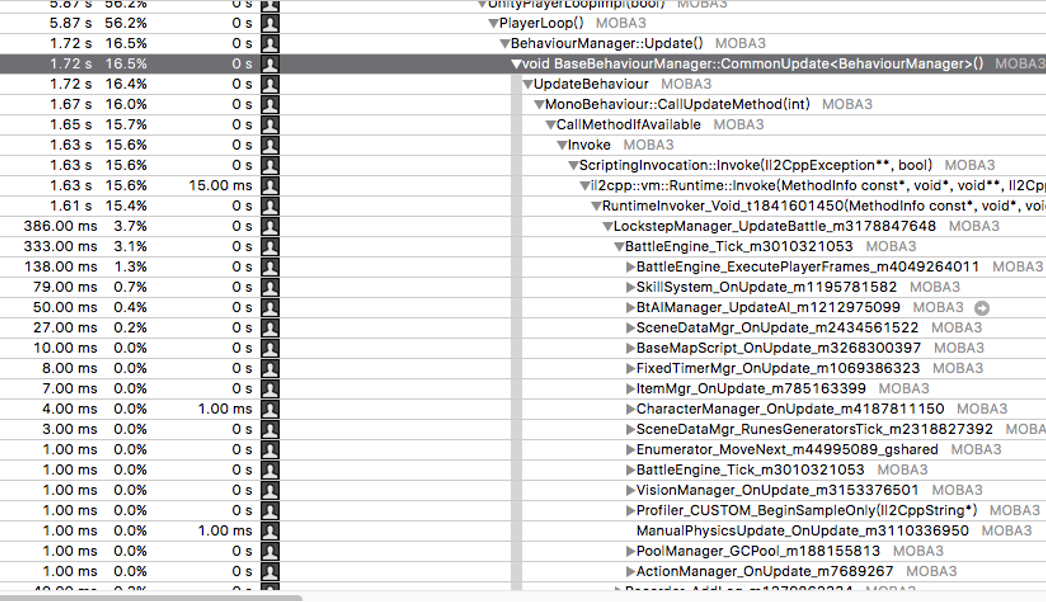
Task: Click user icon in ItemMgr_OnUpdate row
Action: pos(270,388)
